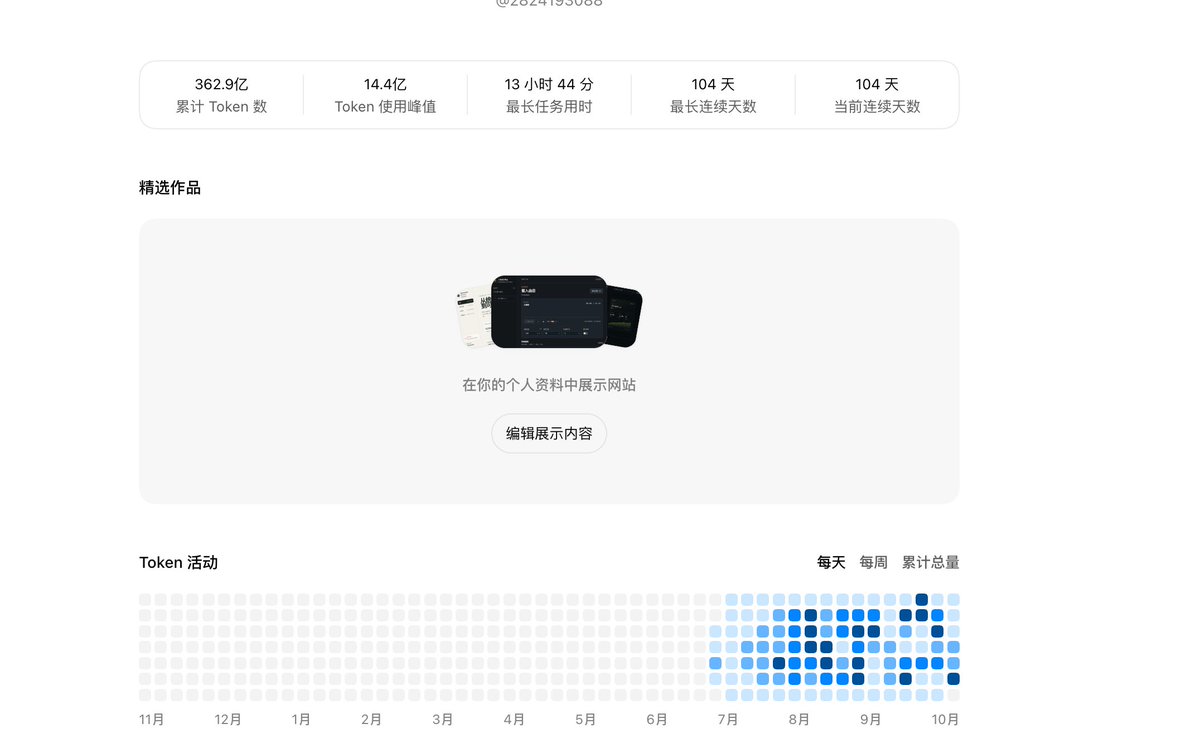Click the 104 天 value above 当前连续天数
Screen dimensions: 1200x743
click(x=877, y=85)
